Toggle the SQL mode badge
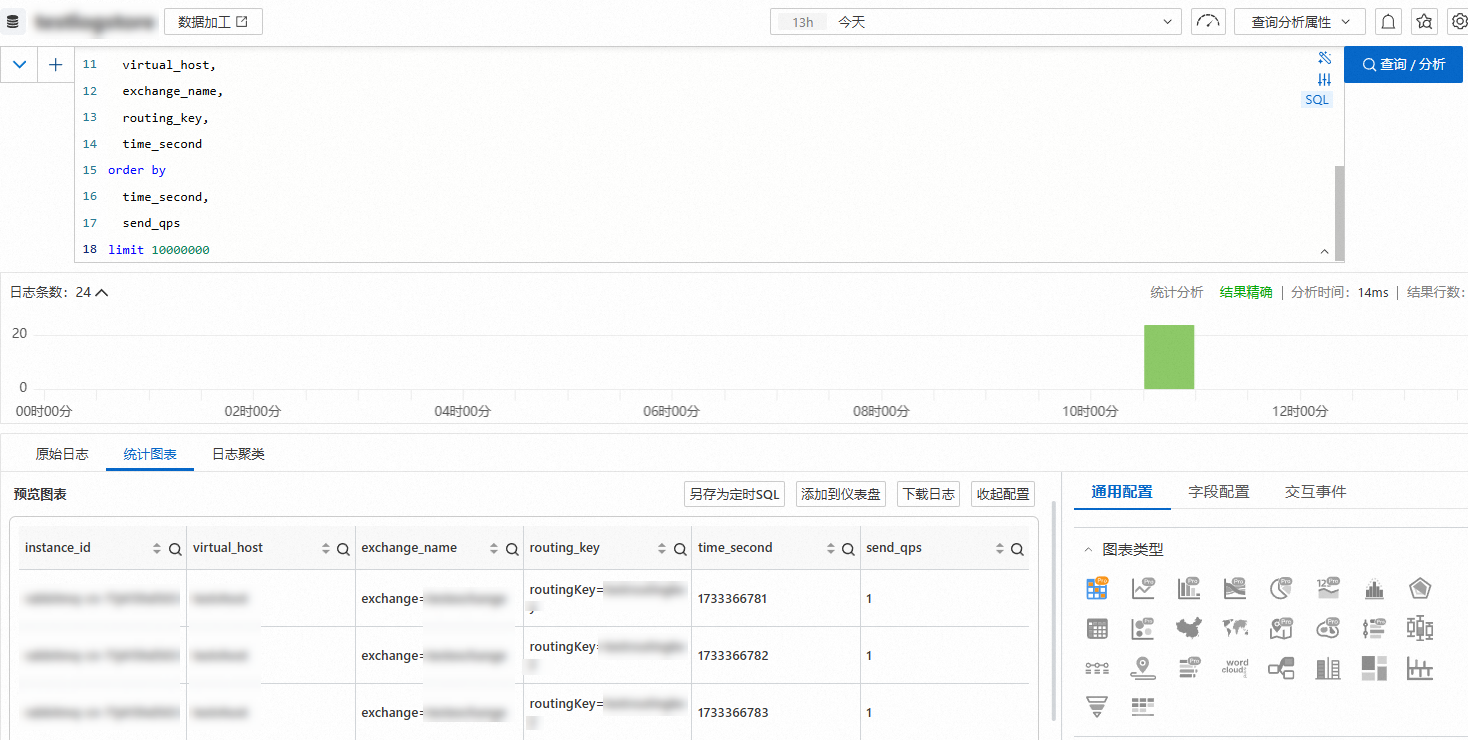 tap(1317, 100)
